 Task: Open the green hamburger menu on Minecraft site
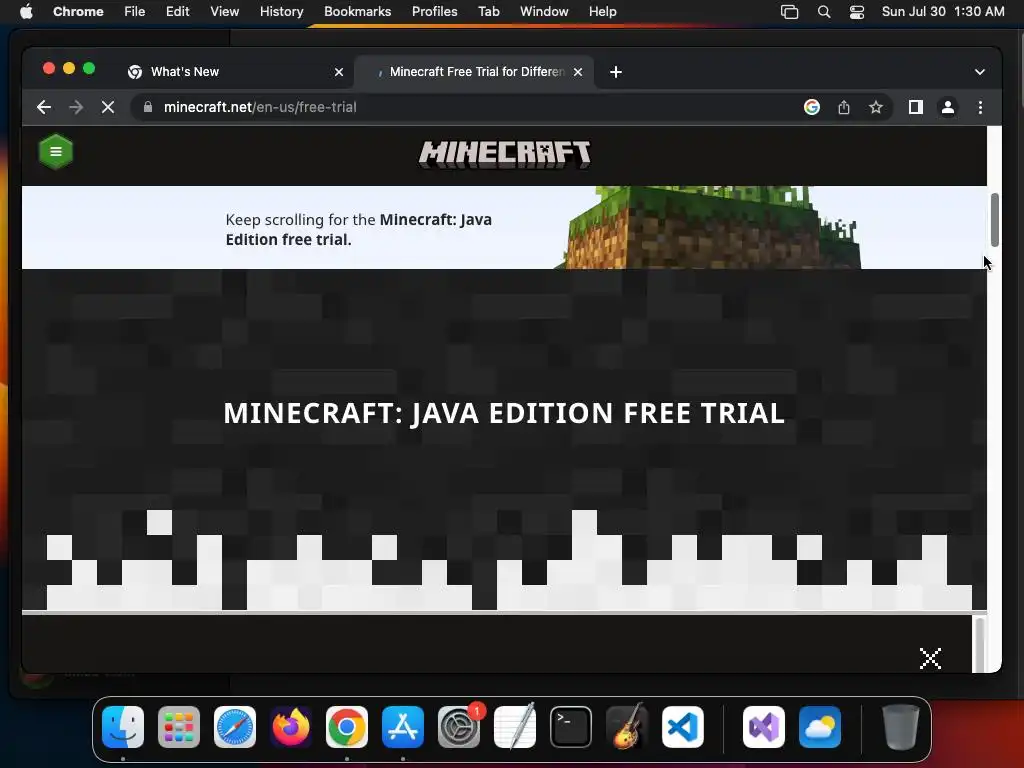point(56,152)
